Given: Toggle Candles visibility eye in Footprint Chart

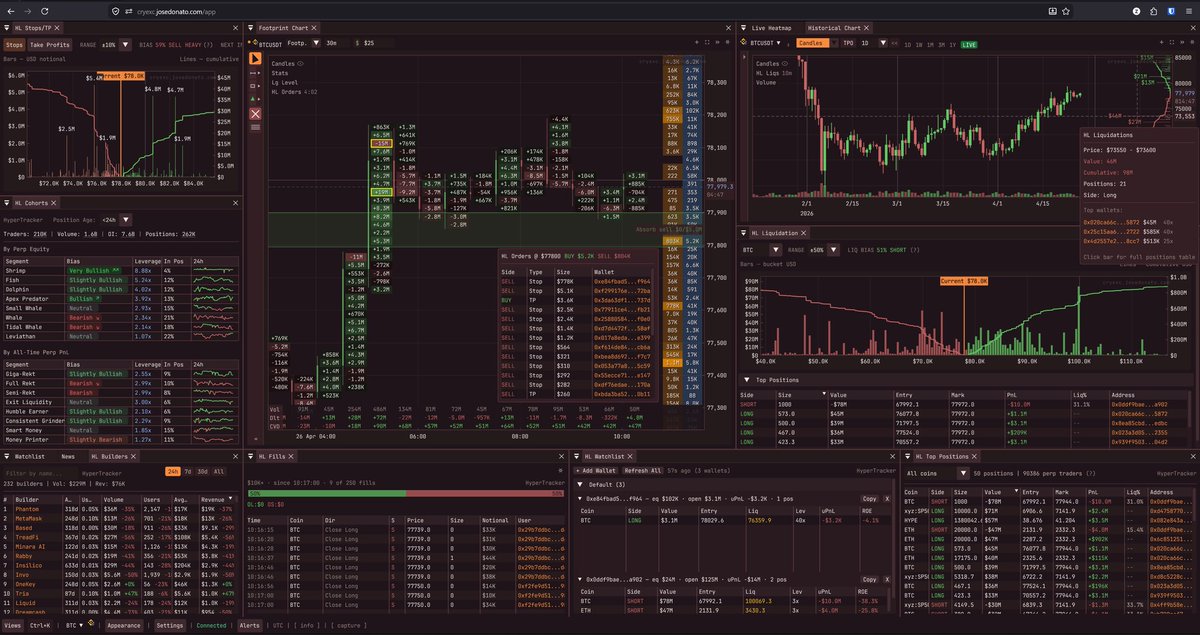Looking at the screenshot, I should point(301,63).
